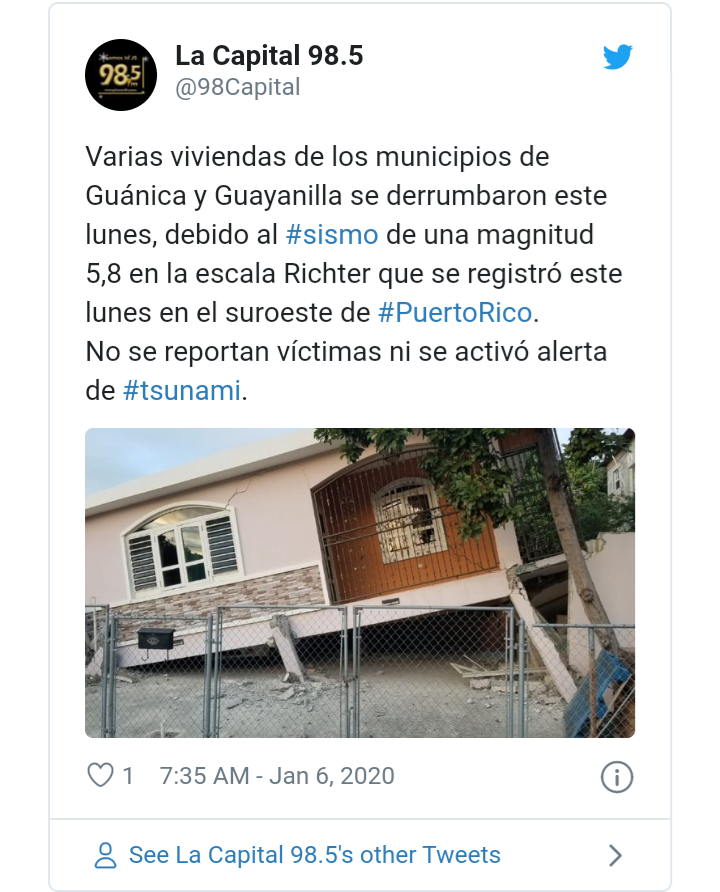Open the @98Capital handle link
The height and width of the screenshot is (892, 720).
click(238, 88)
